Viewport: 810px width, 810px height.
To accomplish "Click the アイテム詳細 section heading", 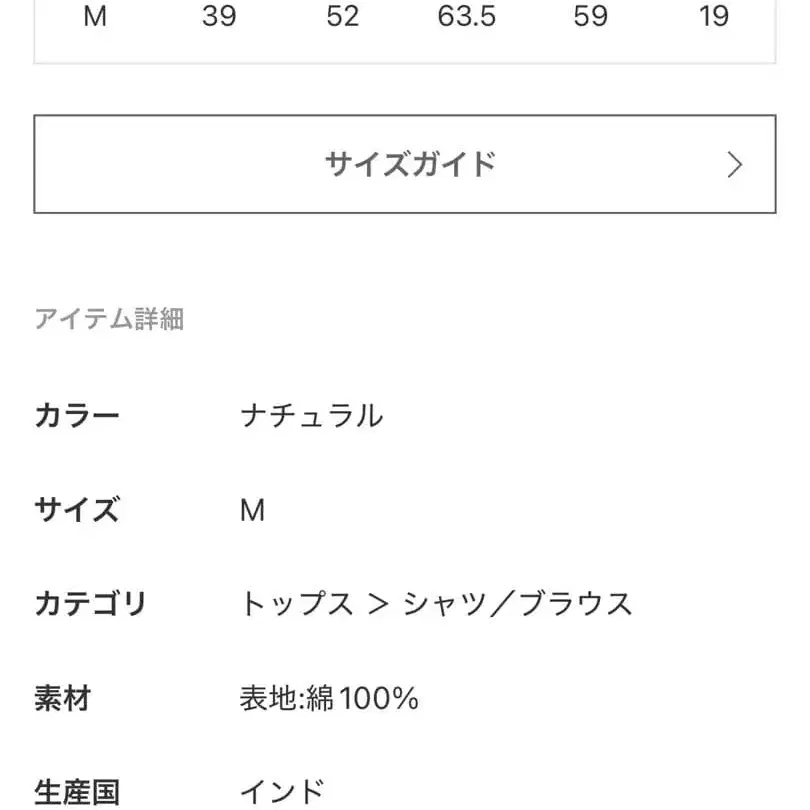I will point(112,318).
